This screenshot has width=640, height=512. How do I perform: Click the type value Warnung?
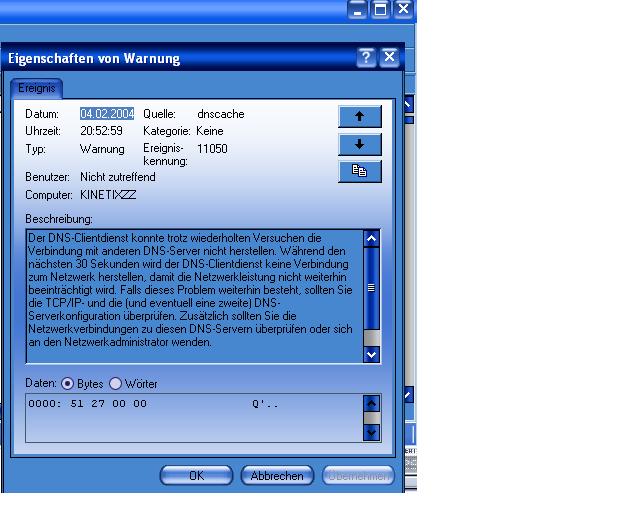[102, 149]
